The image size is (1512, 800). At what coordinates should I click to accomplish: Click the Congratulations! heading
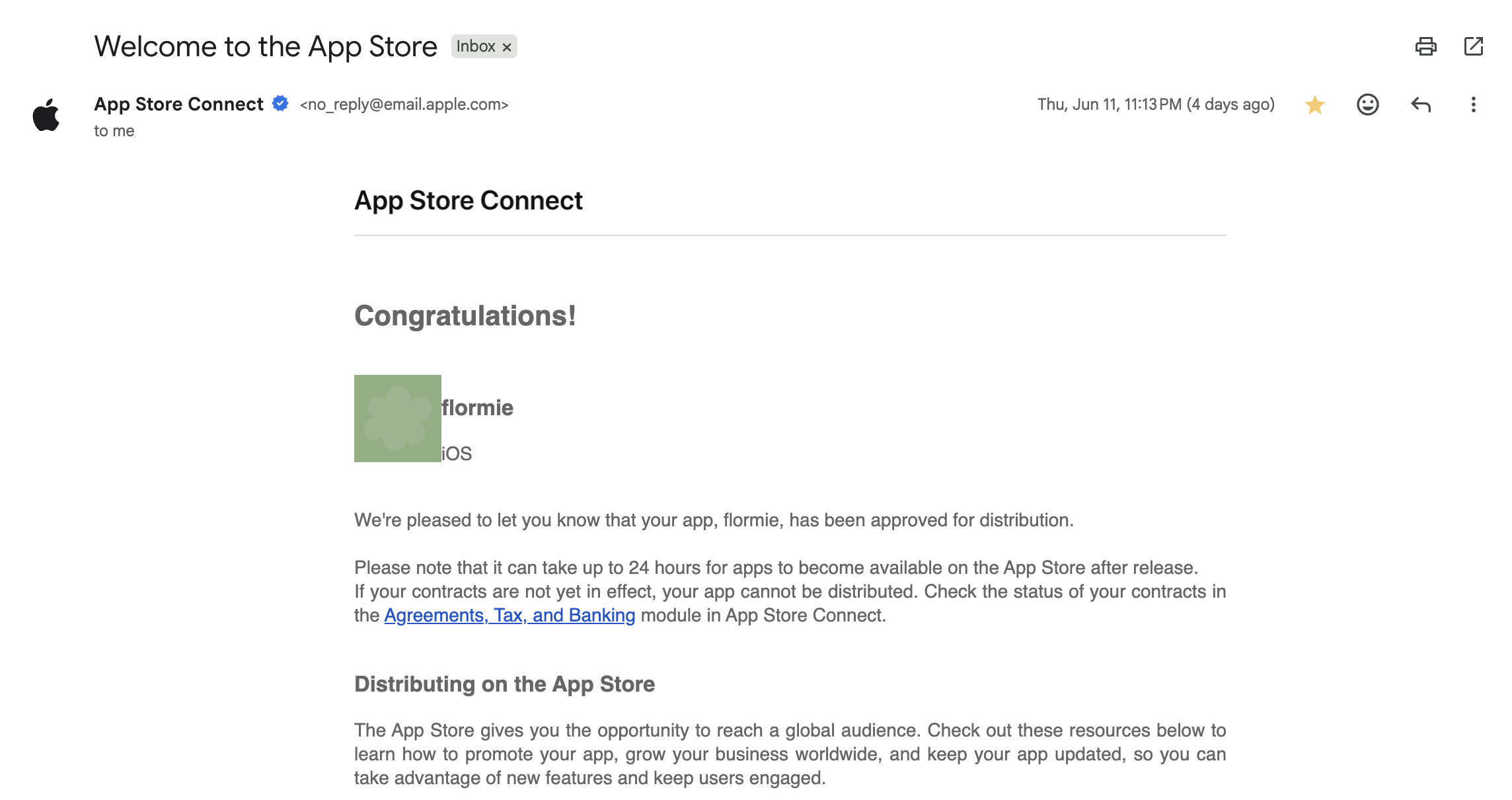coord(465,316)
